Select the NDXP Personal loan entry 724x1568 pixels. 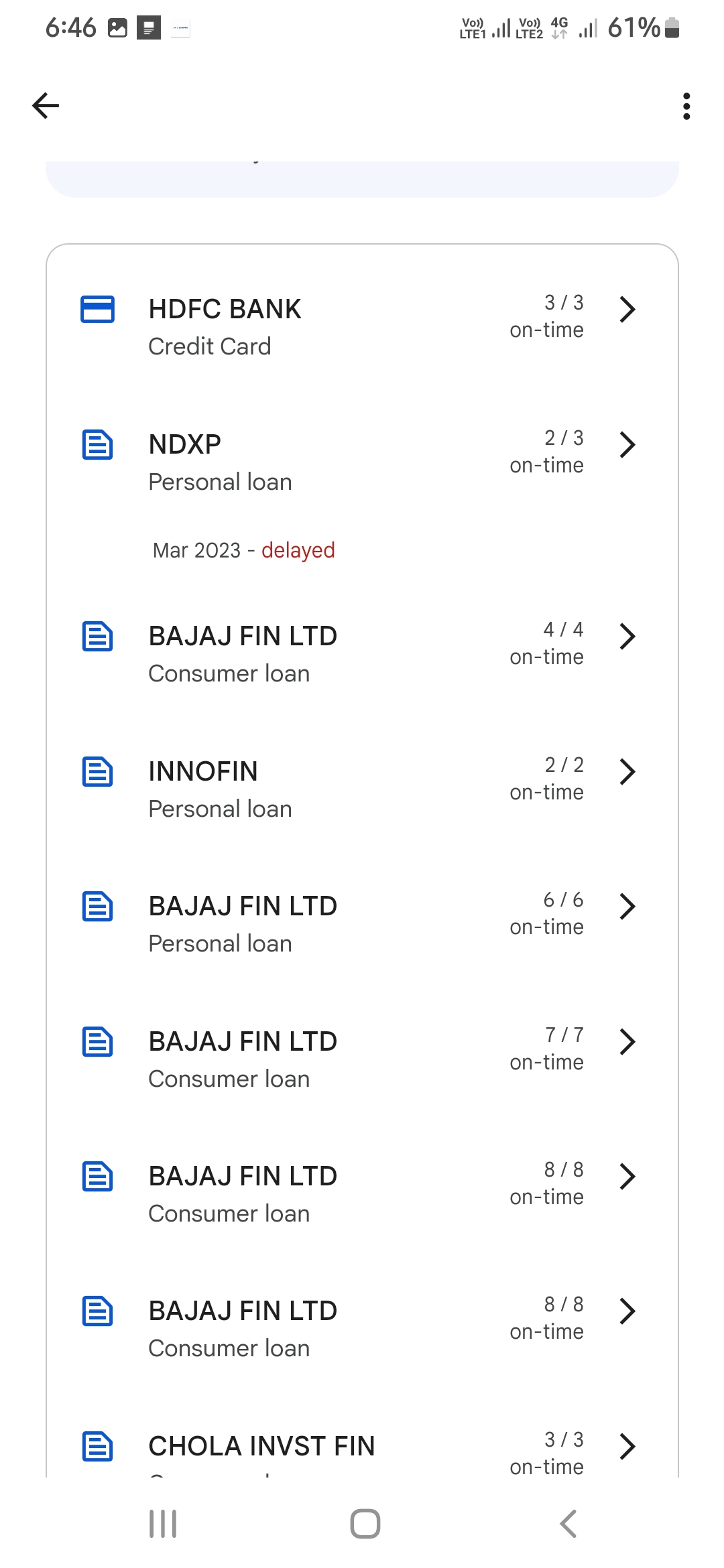(220, 462)
